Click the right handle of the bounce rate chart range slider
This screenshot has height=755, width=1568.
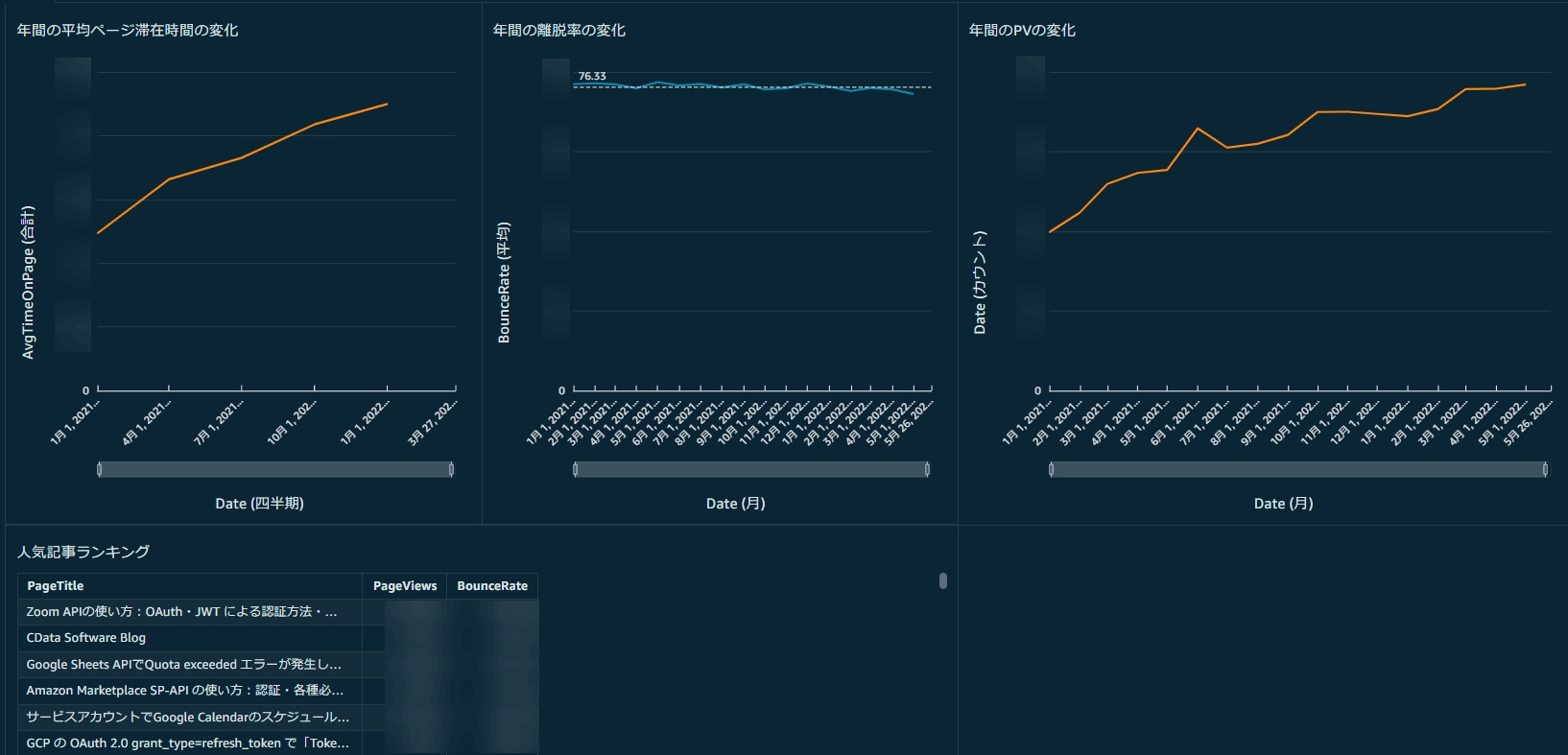tap(927, 469)
